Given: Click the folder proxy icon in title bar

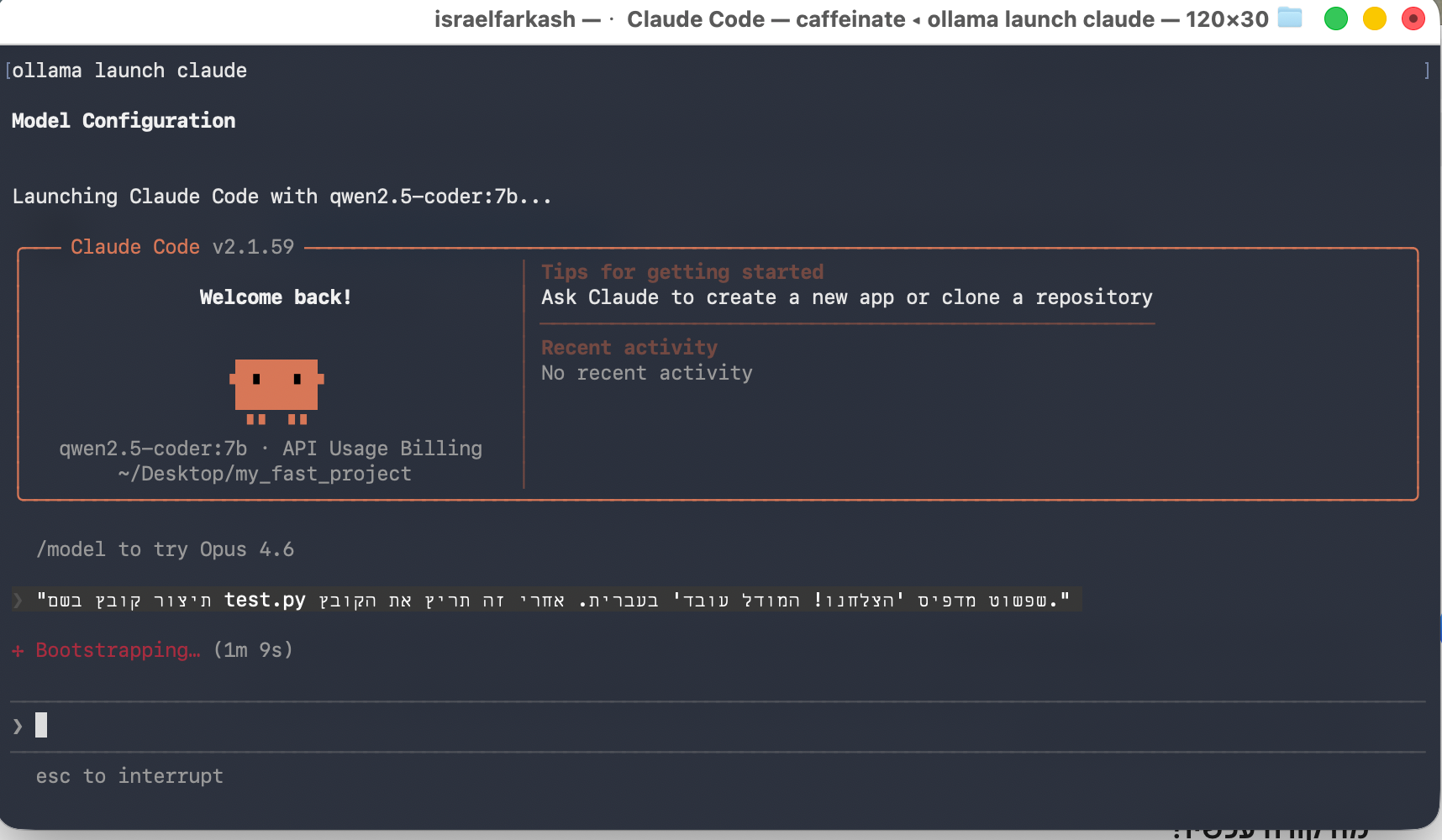Looking at the screenshot, I should pyautogui.click(x=1289, y=18).
